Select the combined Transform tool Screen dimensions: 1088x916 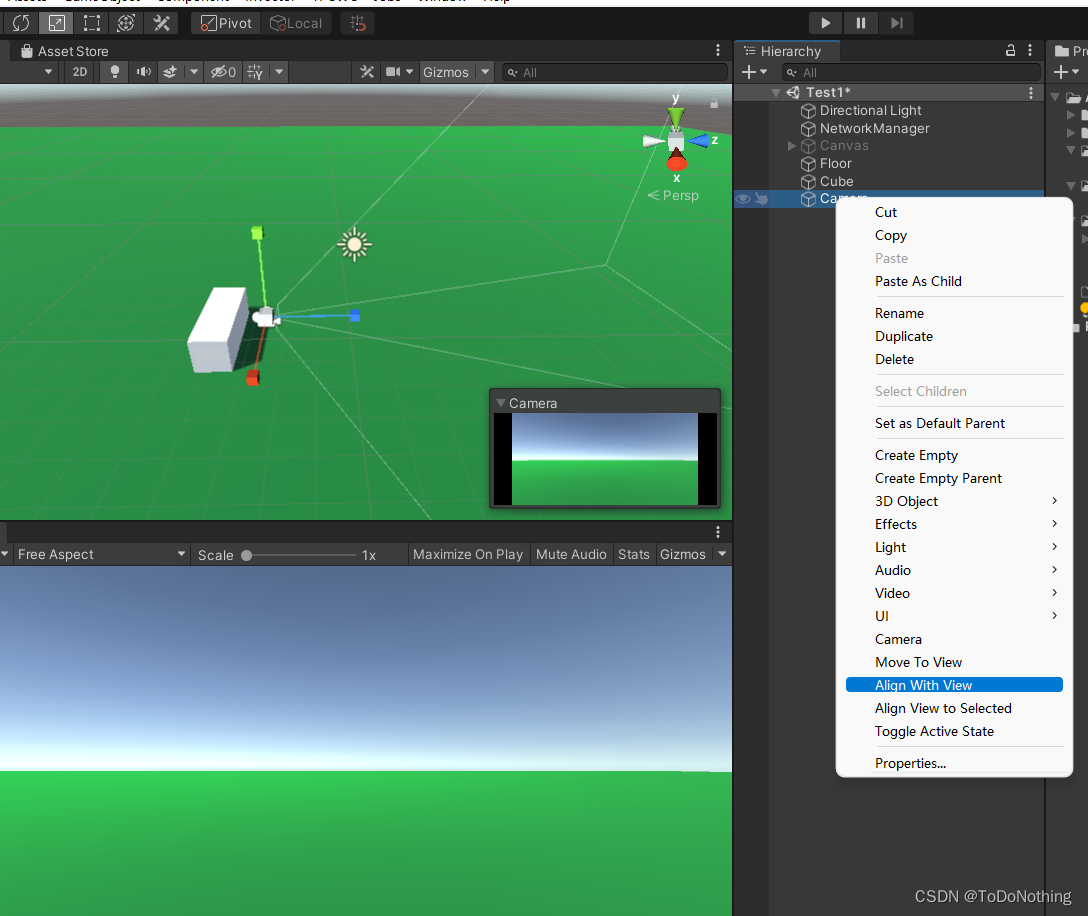pyautogui.click(x=126, y=23)
